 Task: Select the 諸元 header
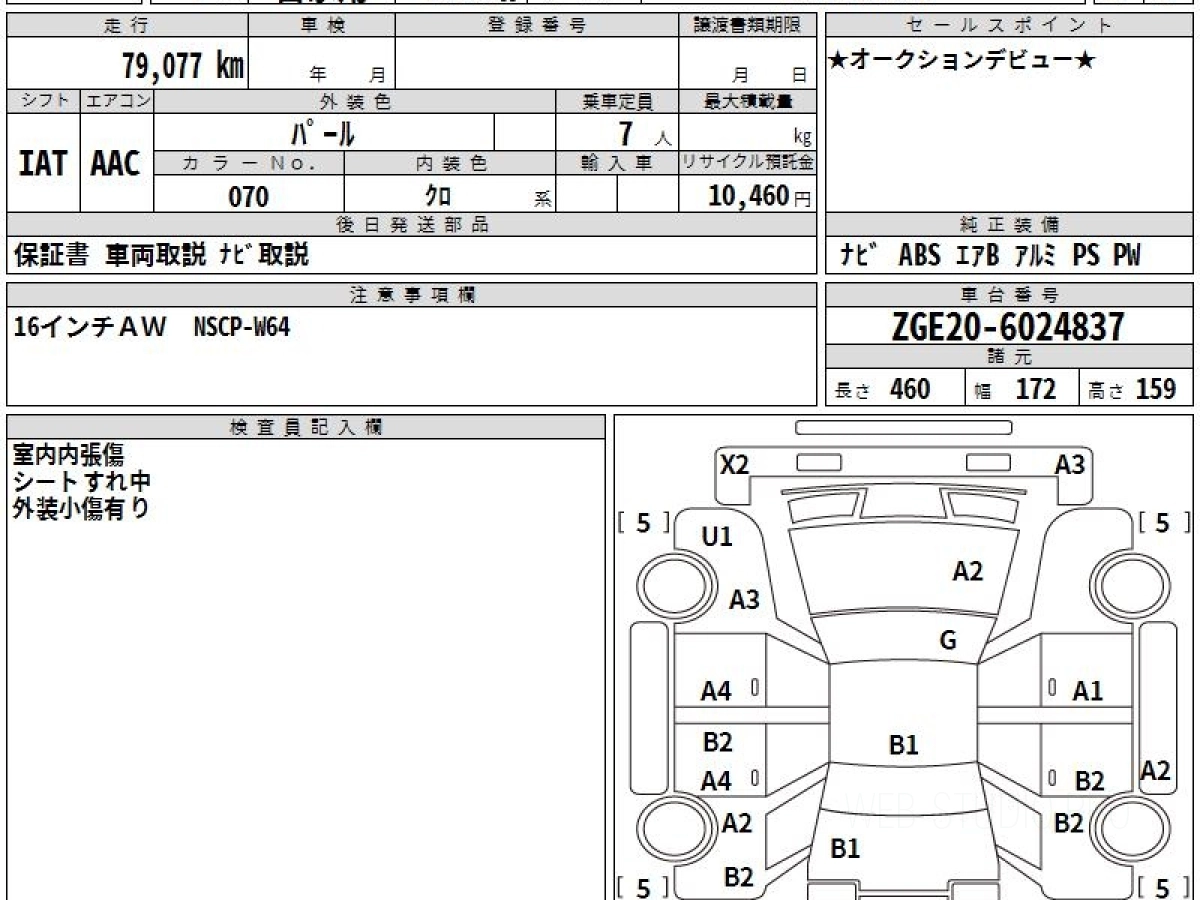point(1010,357)
